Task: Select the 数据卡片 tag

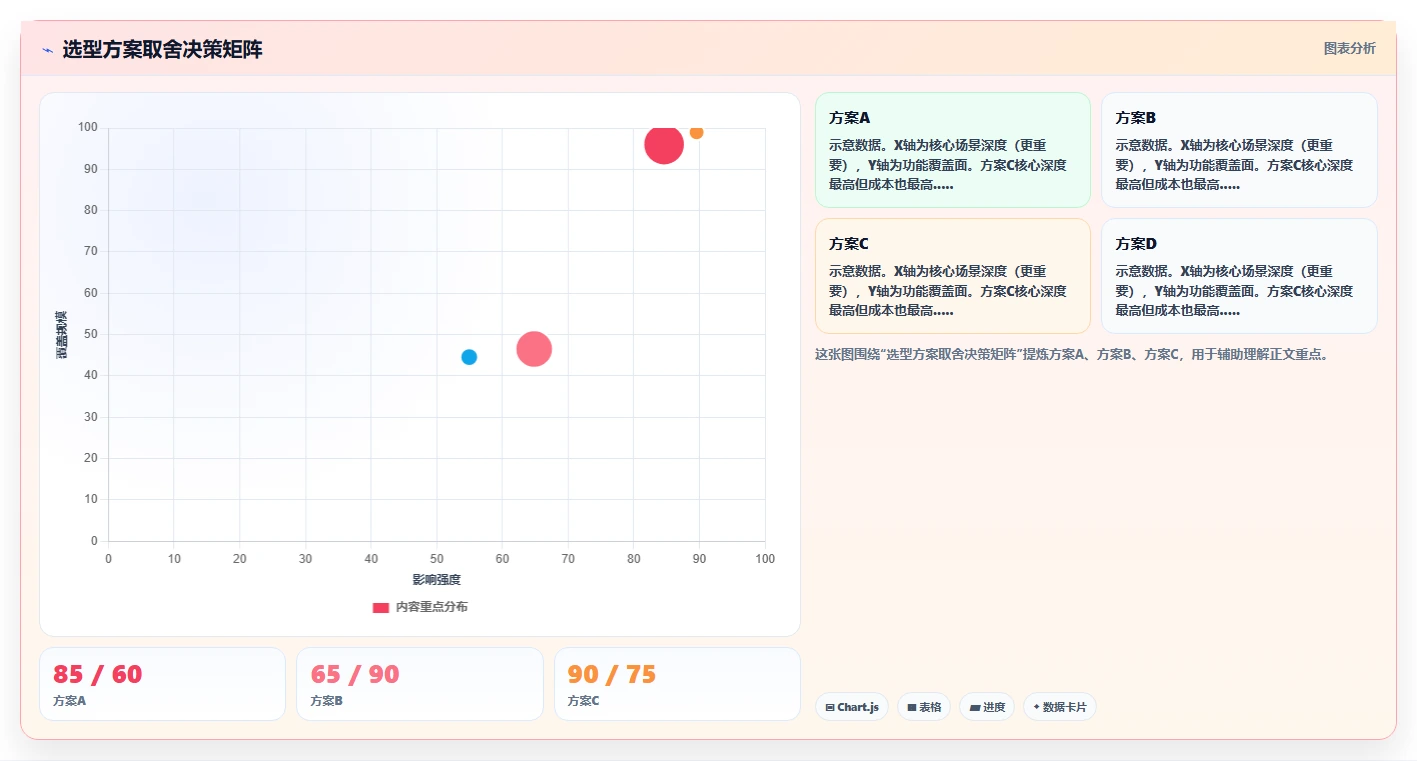Action: click(1060, 707)
